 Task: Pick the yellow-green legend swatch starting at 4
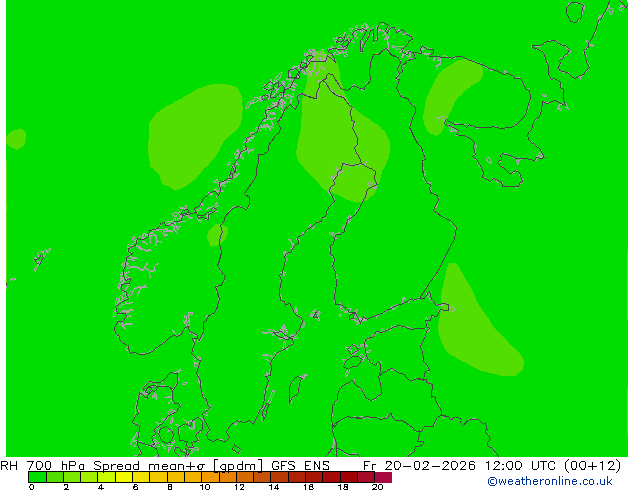[x=107, y=477]
